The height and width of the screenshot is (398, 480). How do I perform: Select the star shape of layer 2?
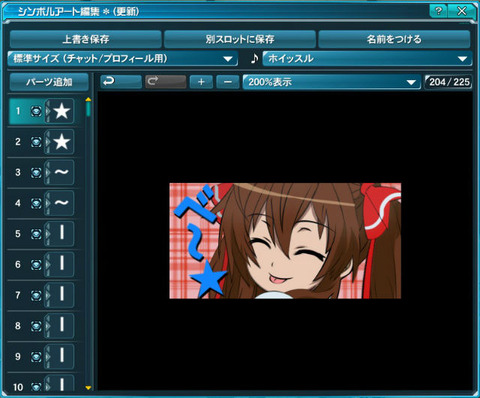(x=62, y=142)
